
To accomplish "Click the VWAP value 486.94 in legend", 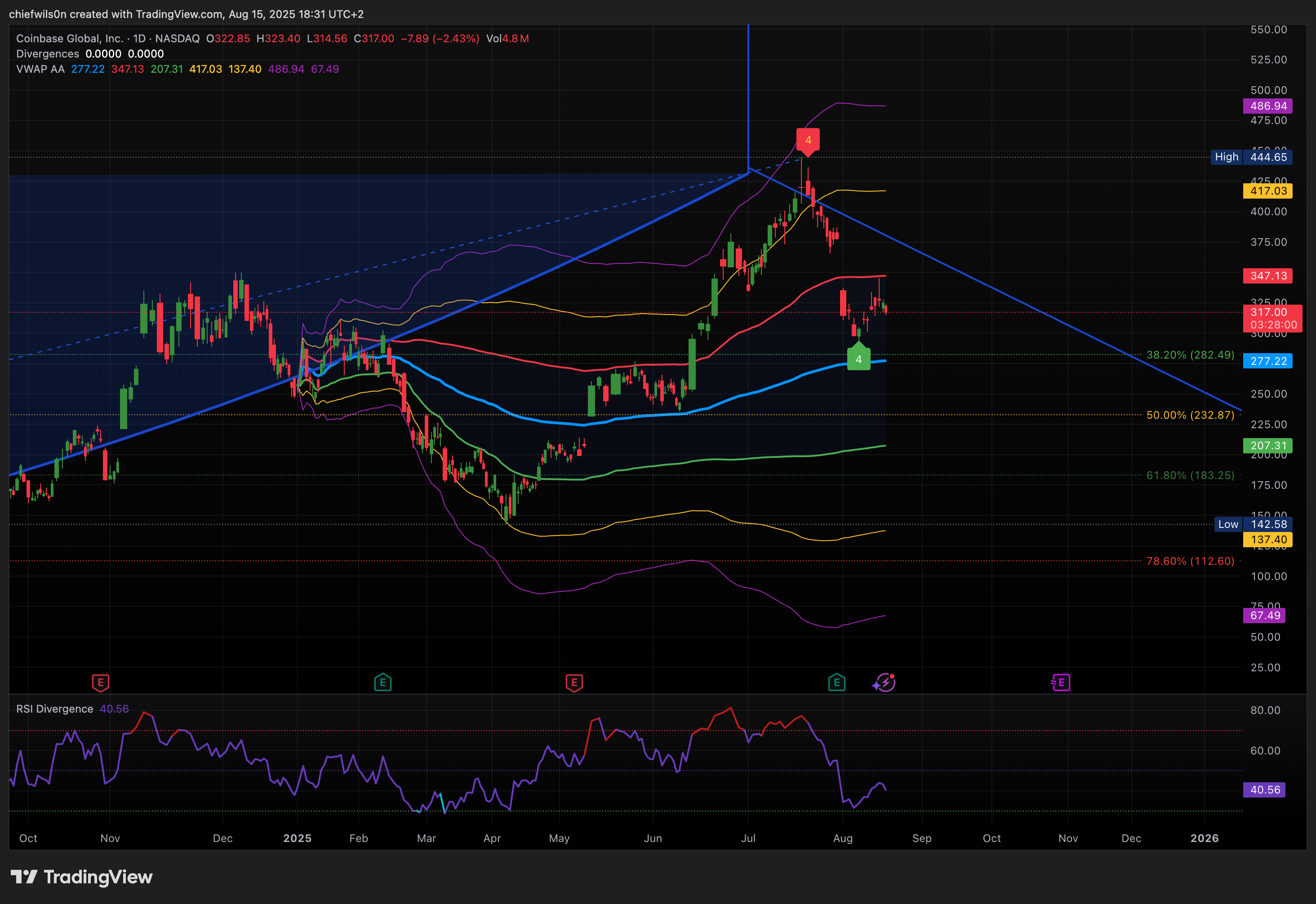I will (286, 69).
